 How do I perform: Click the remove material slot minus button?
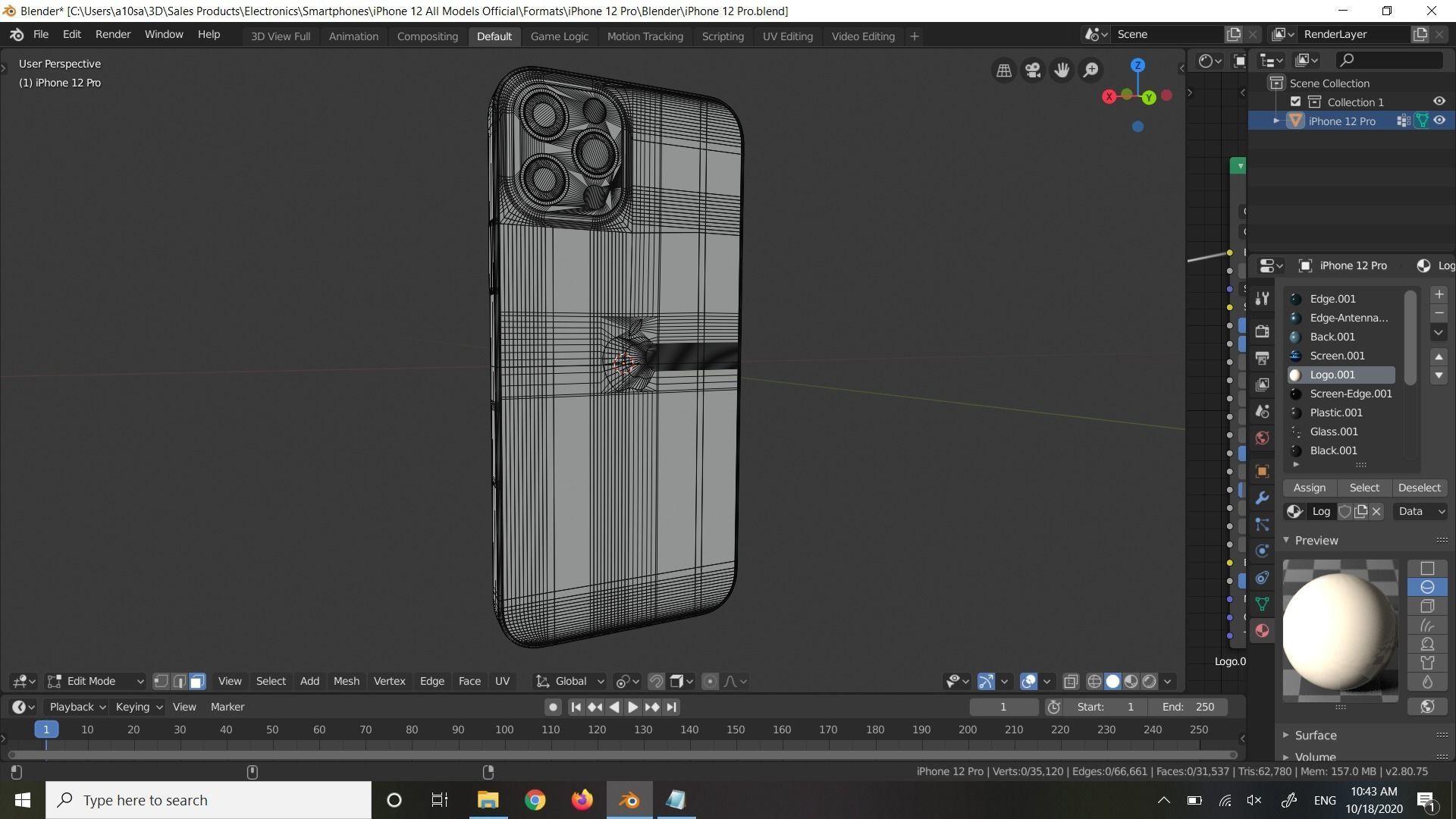[1439, 313]
